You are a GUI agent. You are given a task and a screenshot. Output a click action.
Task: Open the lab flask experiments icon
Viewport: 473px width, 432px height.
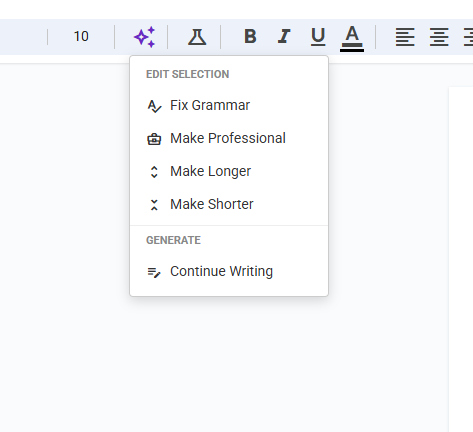point(197,37)
